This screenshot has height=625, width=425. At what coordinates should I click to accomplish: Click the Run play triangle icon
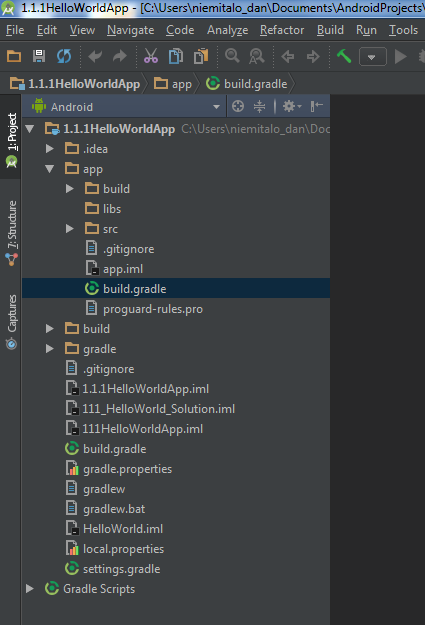[400, 56]
